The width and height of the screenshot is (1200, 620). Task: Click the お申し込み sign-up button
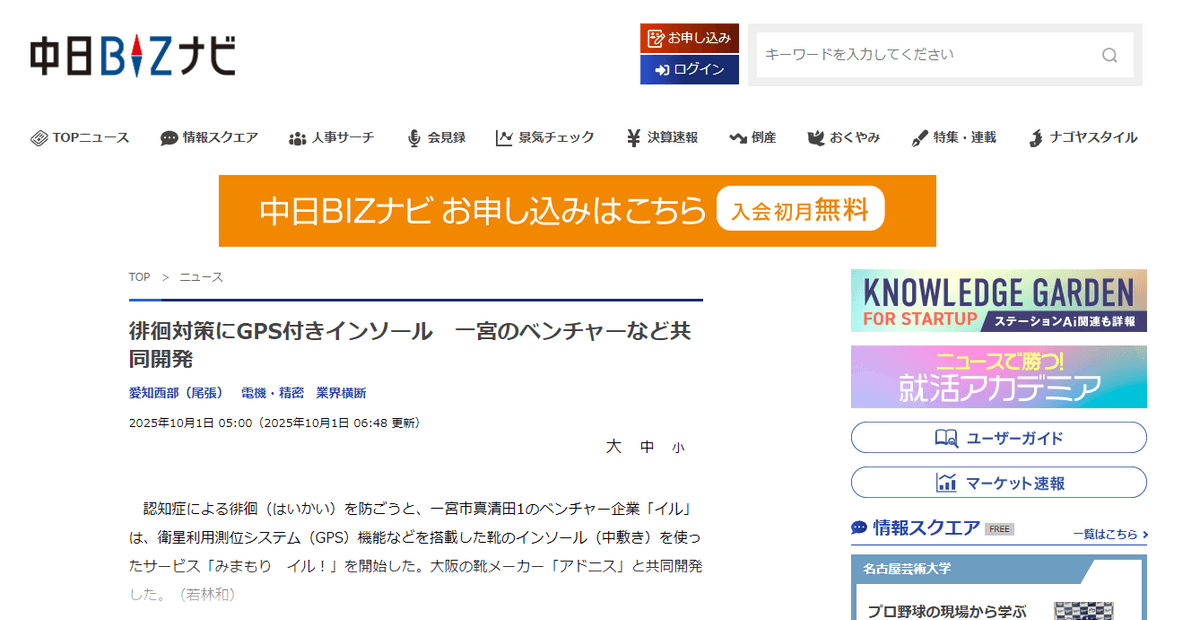(x=690, y=38)
